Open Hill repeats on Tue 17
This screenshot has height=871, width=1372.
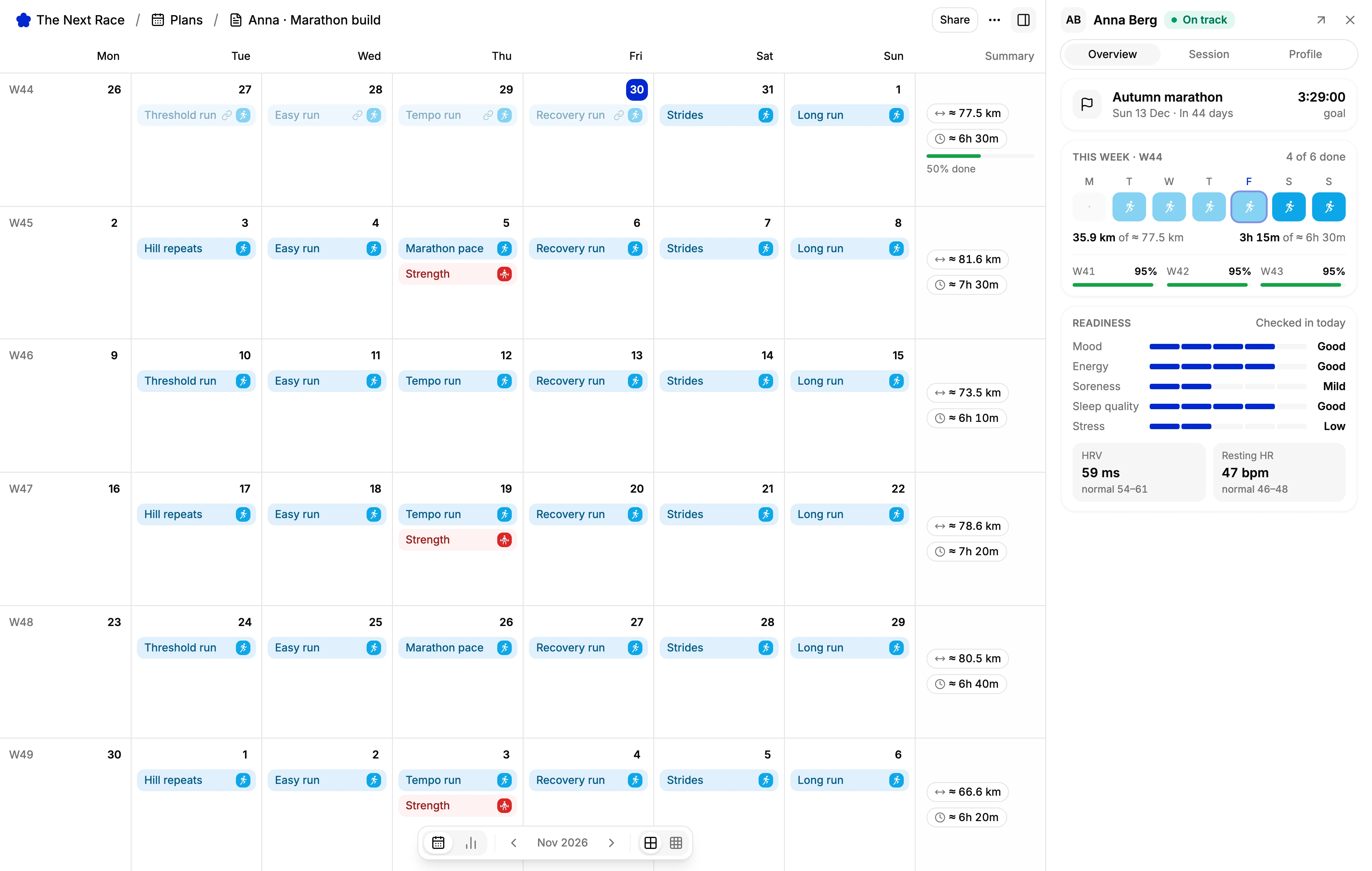(196, 514)
